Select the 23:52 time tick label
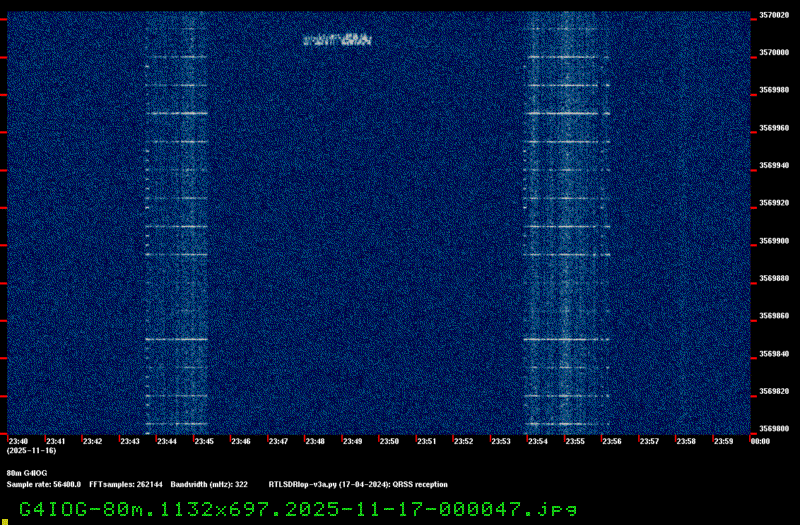Image resolution: width=800 pixels, height=525 pixels. 463,441
